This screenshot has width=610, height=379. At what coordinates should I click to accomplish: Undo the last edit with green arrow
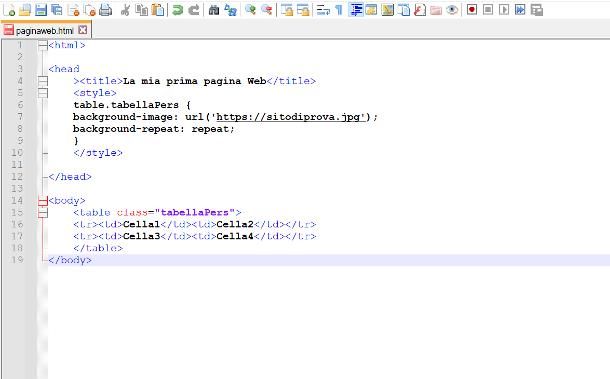(x=177, y=10)
